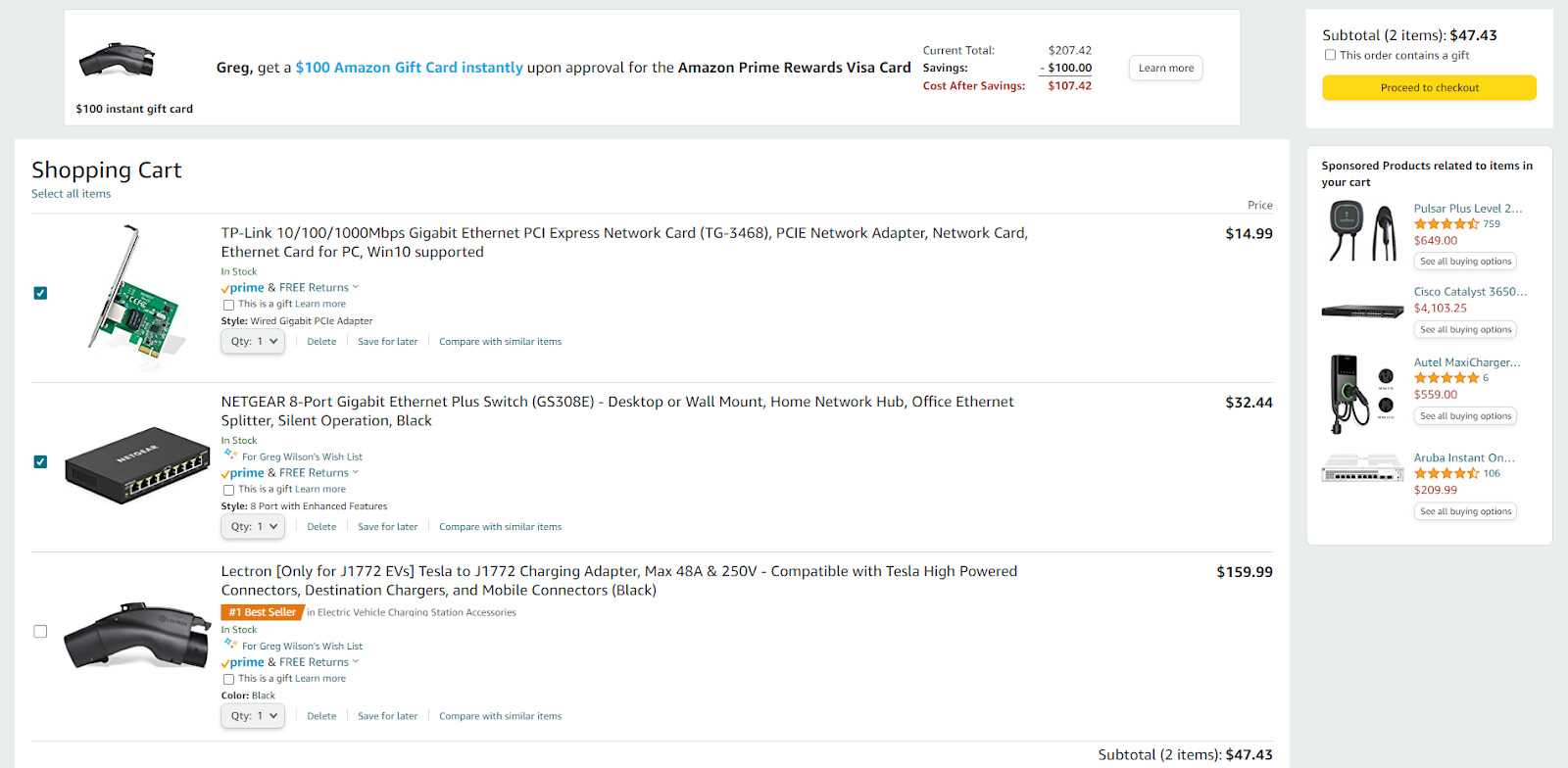This screenshot has width=1568, height=768.
Task: Click Learn more beside Lectron gift option
Action: pyautogui.click(x=320, y=679)
